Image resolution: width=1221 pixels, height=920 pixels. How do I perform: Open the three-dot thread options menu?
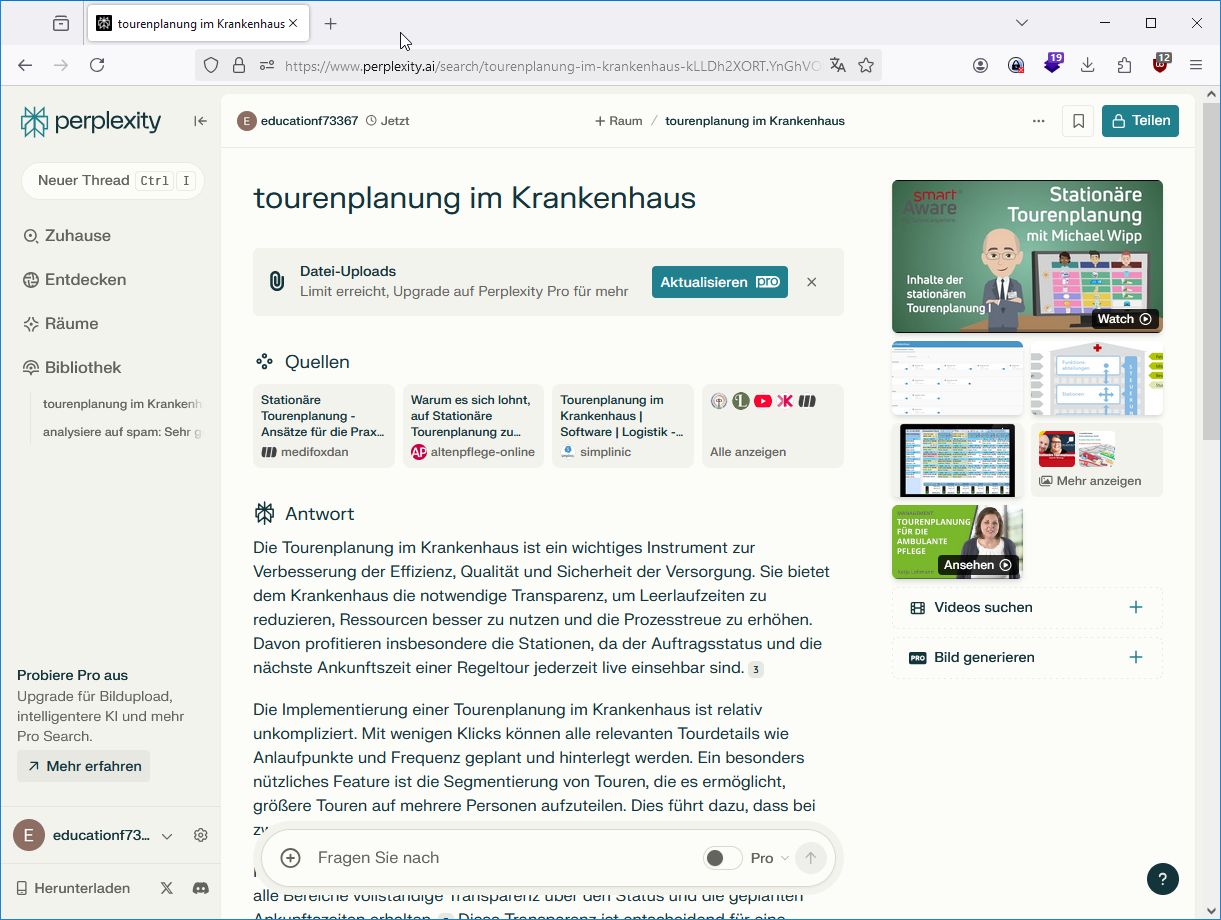(x=1038, y=121)
